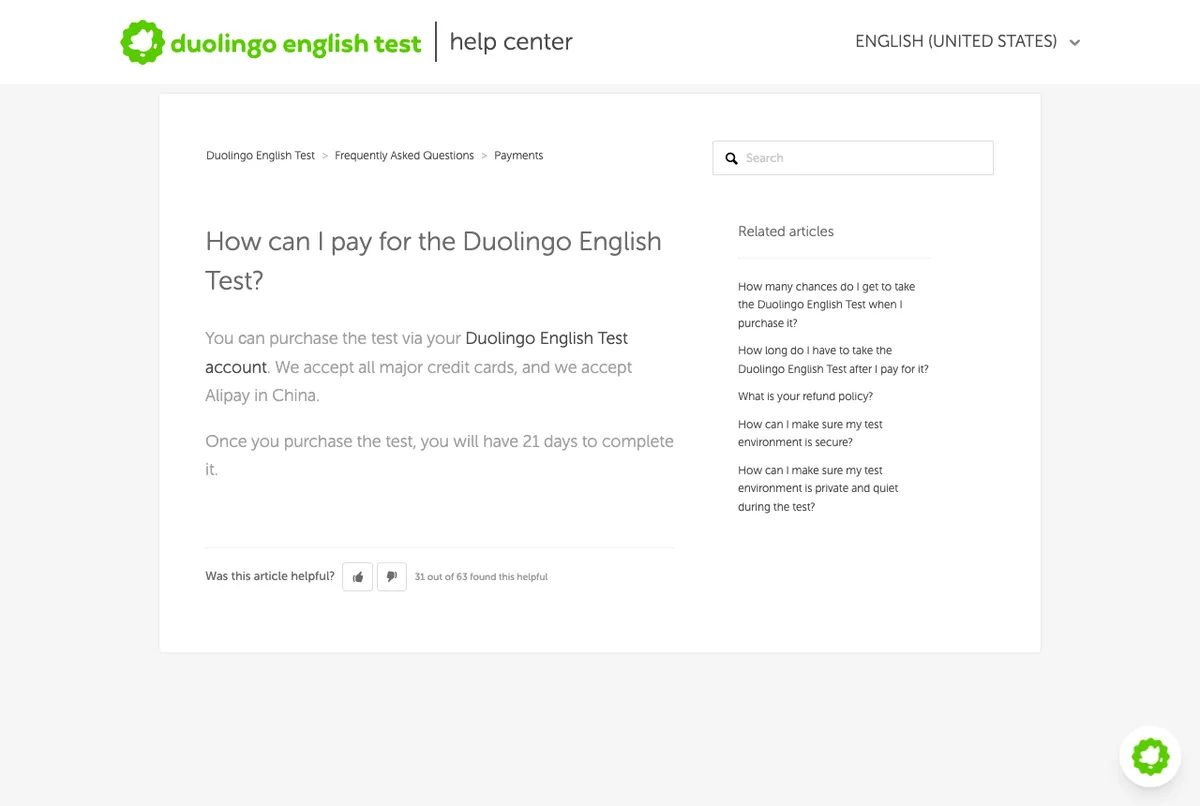Click 'Was this article helpful?' label
This screenshot has height=806, width=1200.
[x=270, y=576]
